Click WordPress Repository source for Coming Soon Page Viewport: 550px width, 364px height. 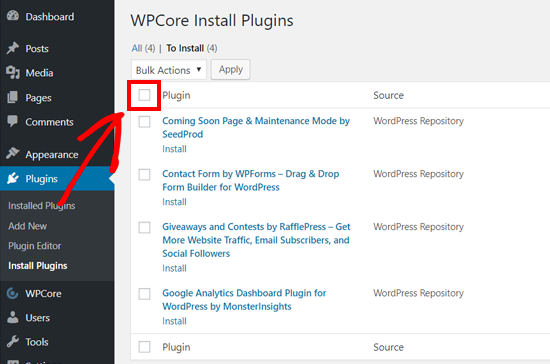418,121
